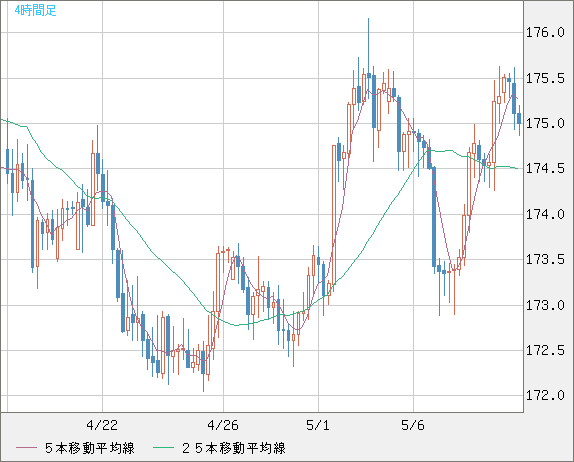This screenshot has height=462, width=574.
Task: Click the tallest candle wick above 176.0
Action: 368,46
